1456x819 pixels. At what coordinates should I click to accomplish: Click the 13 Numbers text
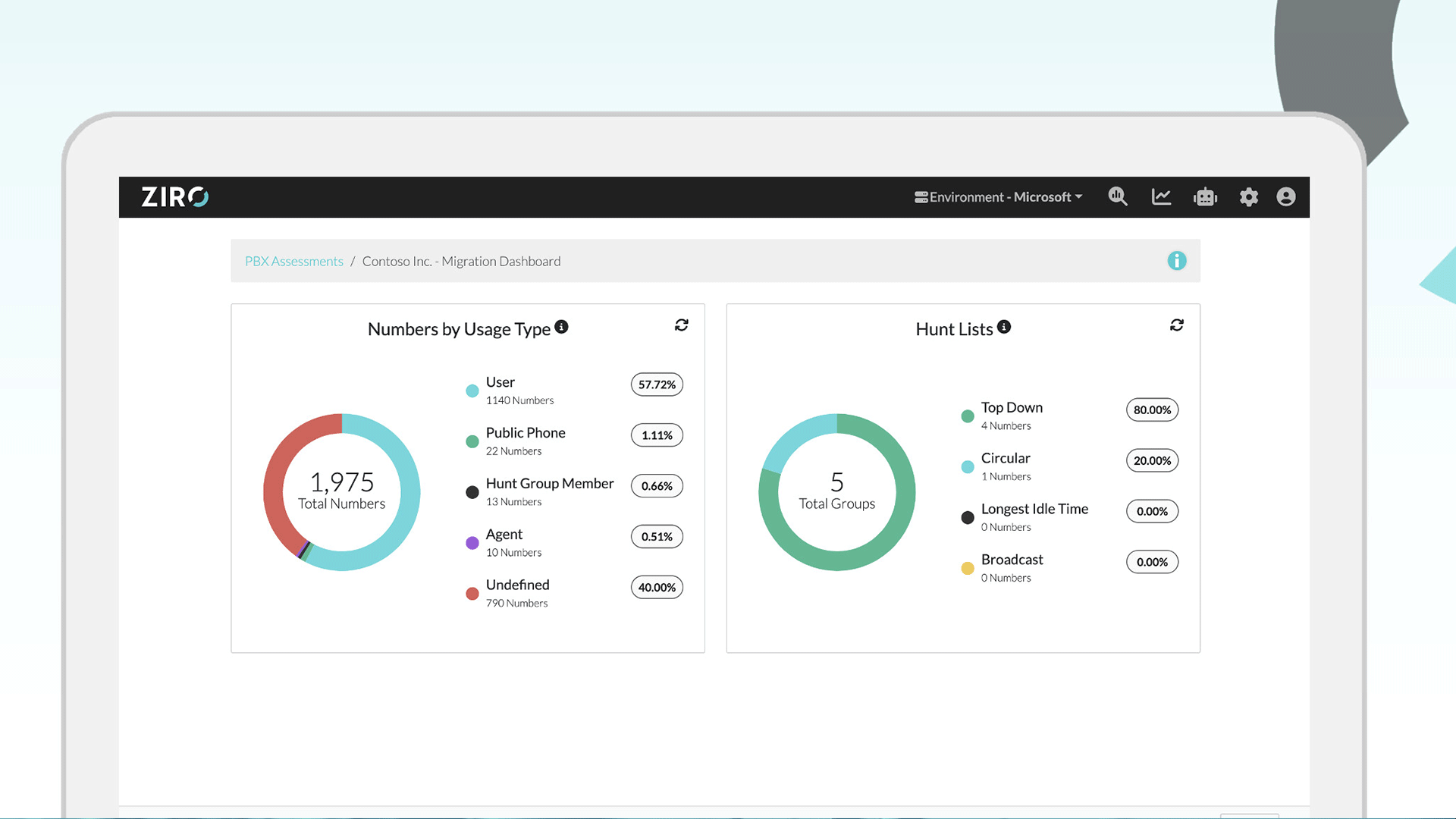coord(514,502)
